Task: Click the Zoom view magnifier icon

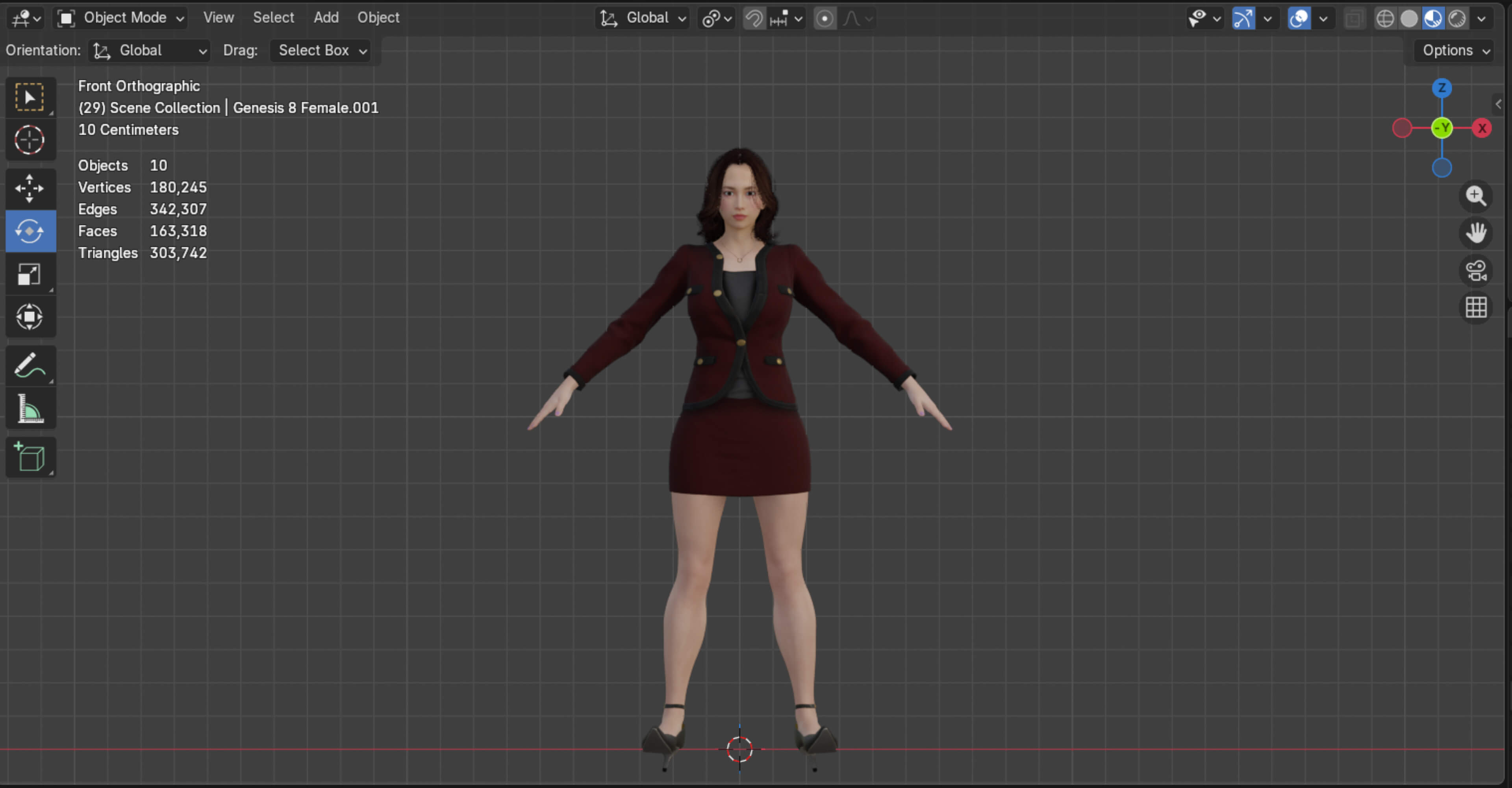Action: (1476, 196)
